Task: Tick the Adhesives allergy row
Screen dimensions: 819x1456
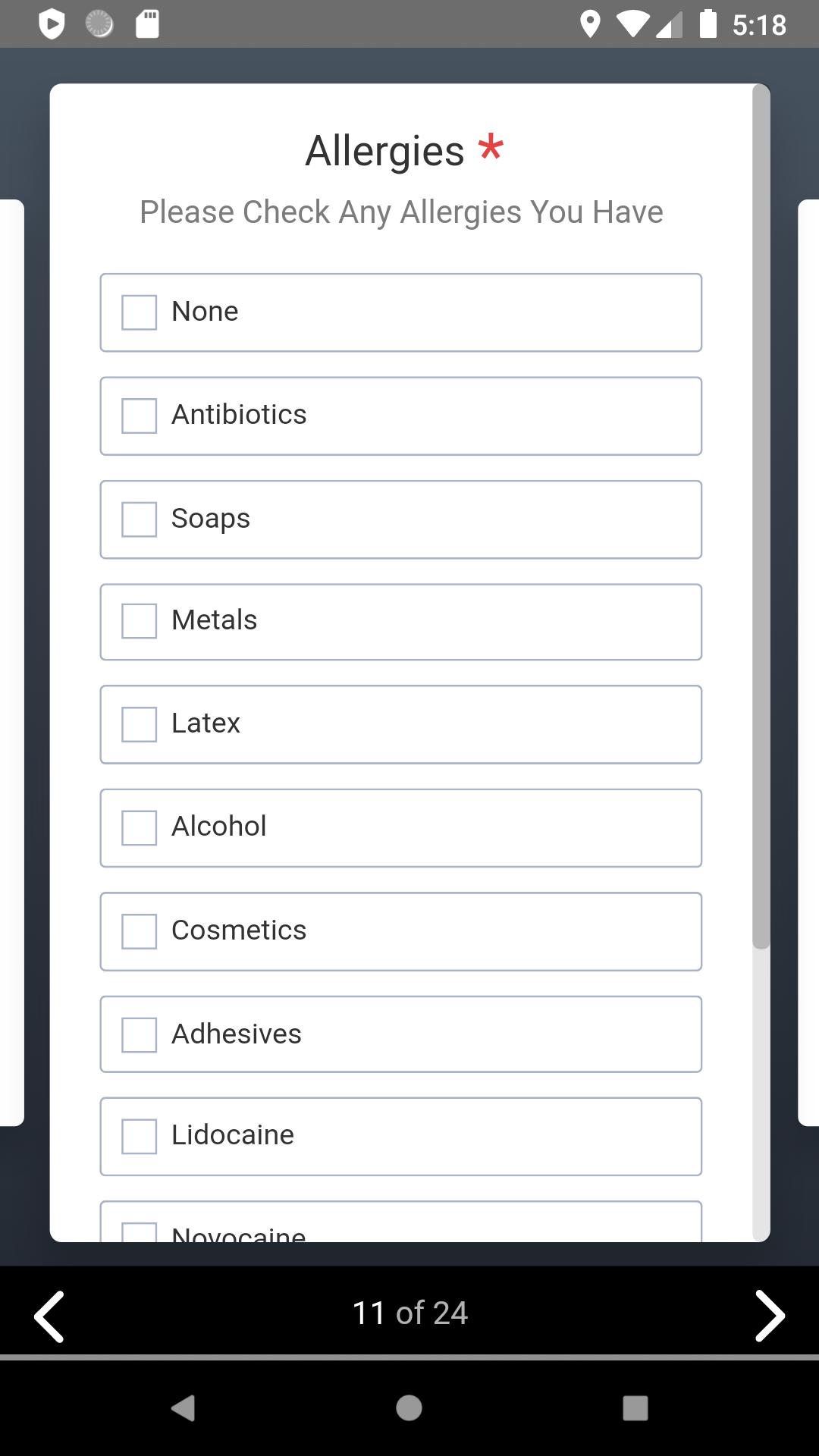Action: coord(401,1034)
